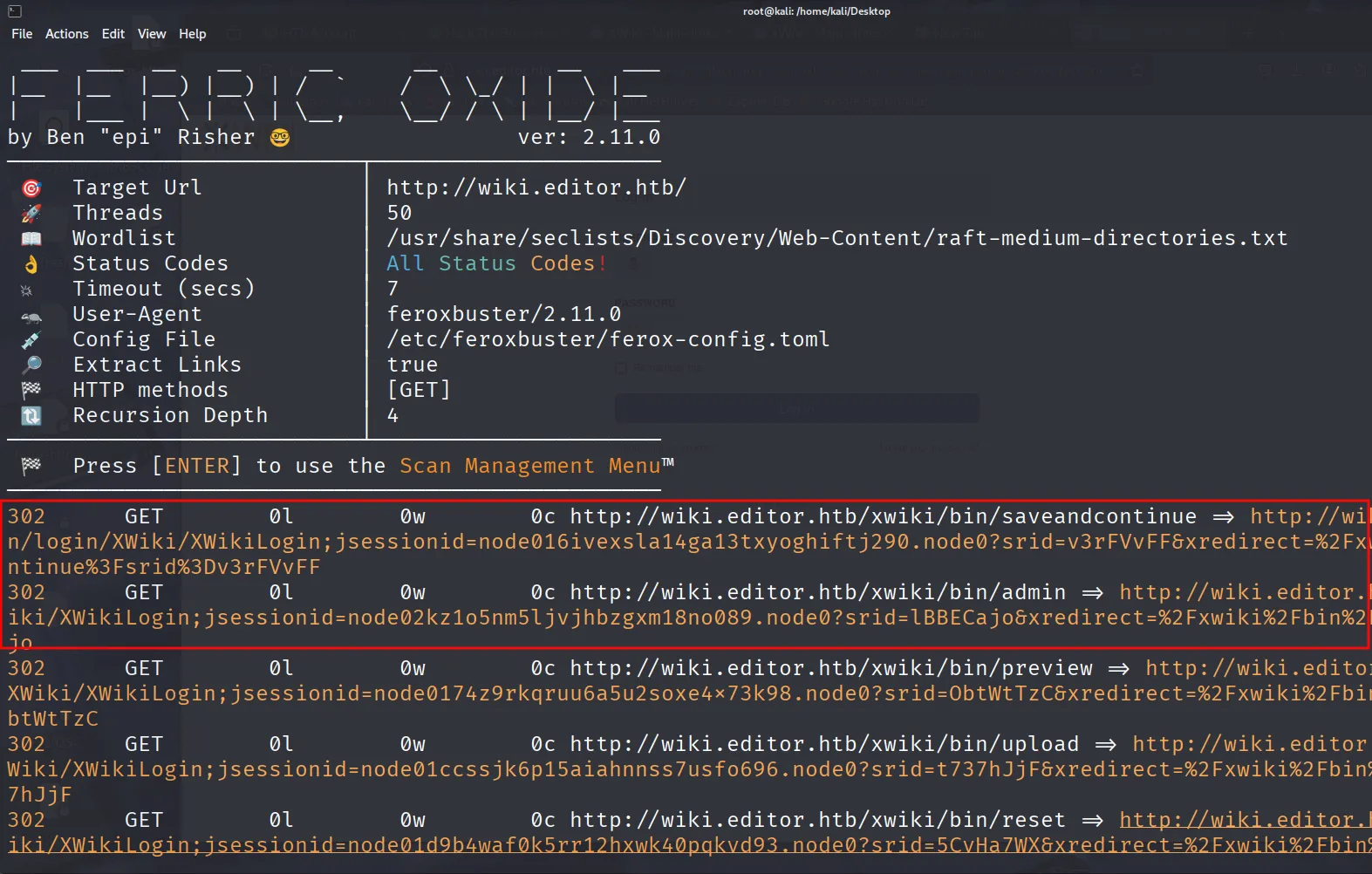Image resolution: width=1372 pixels, height=874 pixels.
Task: Open the Actions menu
Action: pos(67,34)
